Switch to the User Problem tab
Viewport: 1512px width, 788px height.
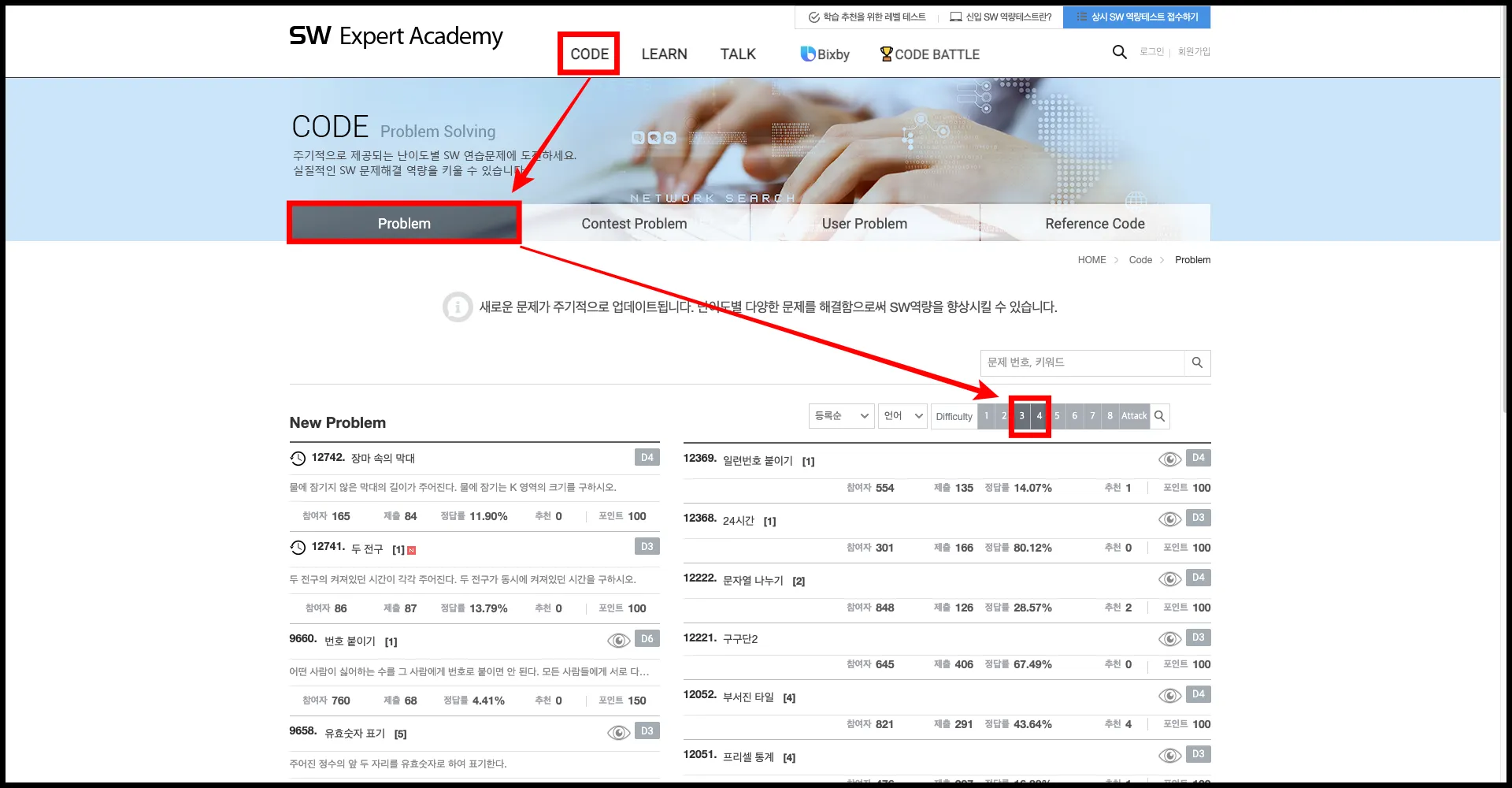coord(865,224)
